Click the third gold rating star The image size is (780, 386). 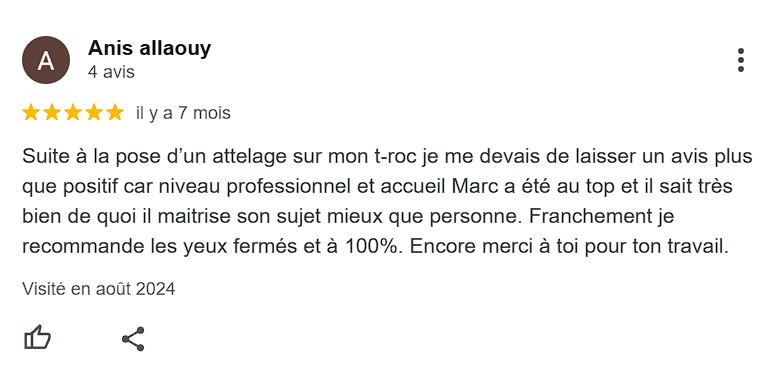tap(73, 112)
